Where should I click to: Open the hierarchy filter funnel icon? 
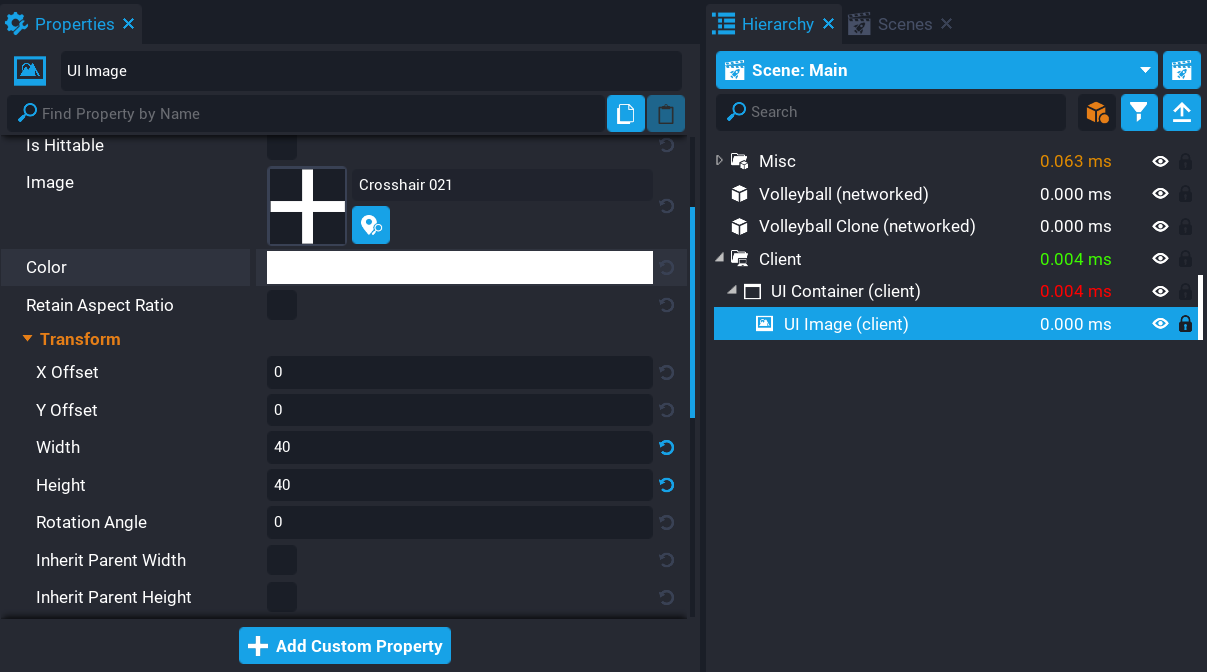tap(1139, 112)
